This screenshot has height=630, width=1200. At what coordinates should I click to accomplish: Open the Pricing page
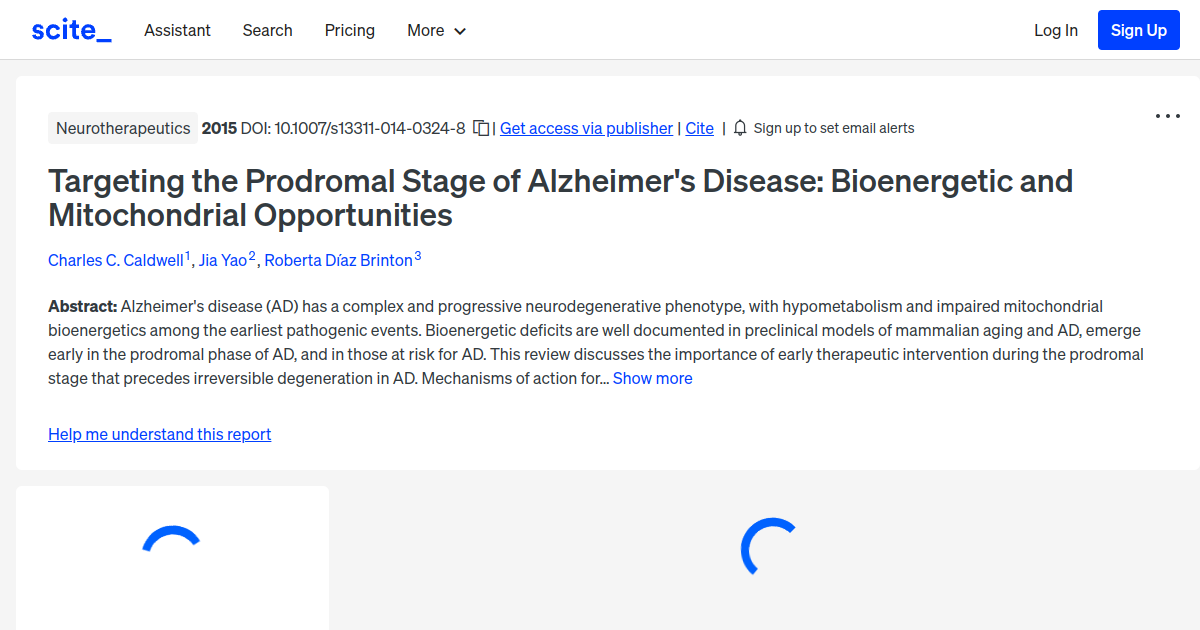tap(349, 30)
